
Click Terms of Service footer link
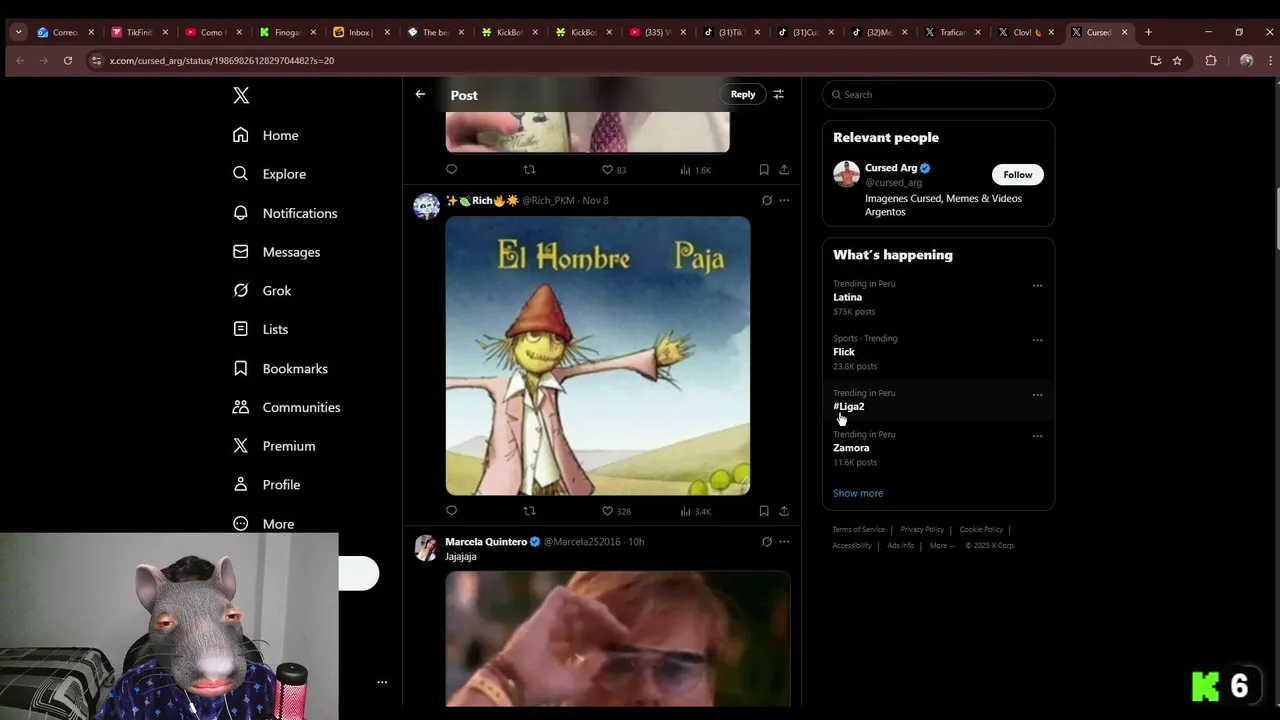tap(859, 529)
